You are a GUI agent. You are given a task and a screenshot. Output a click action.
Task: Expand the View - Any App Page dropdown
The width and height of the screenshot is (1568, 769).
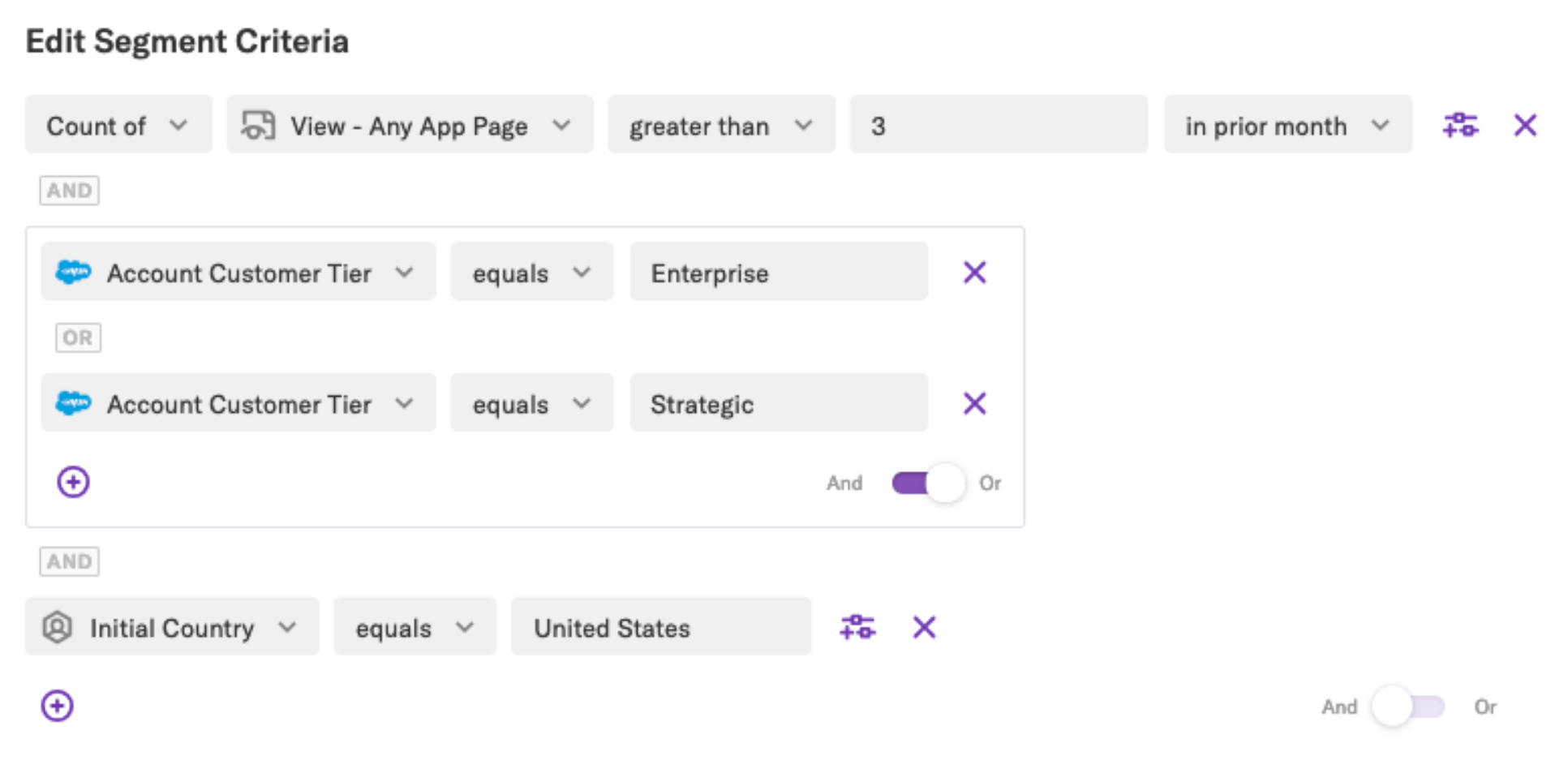(x=410, y=125)
